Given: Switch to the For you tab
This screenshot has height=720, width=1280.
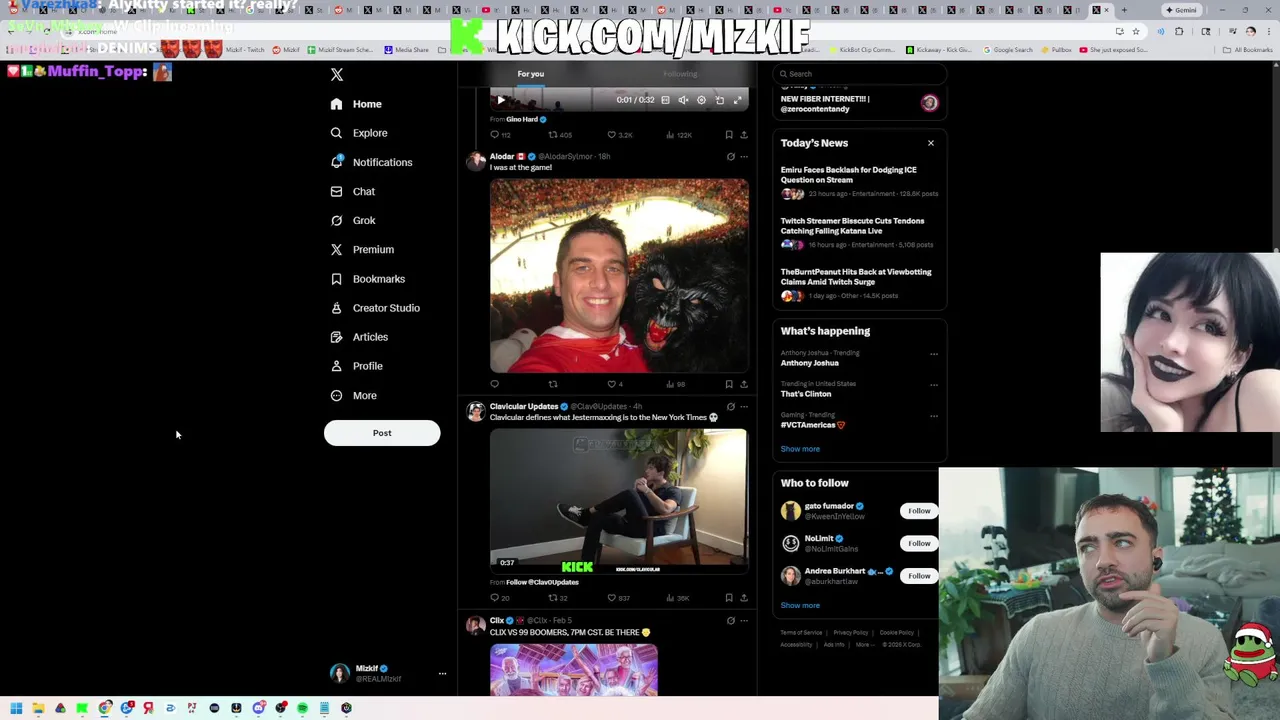Looking at the screenshot, I should click(x=531, y=74).
